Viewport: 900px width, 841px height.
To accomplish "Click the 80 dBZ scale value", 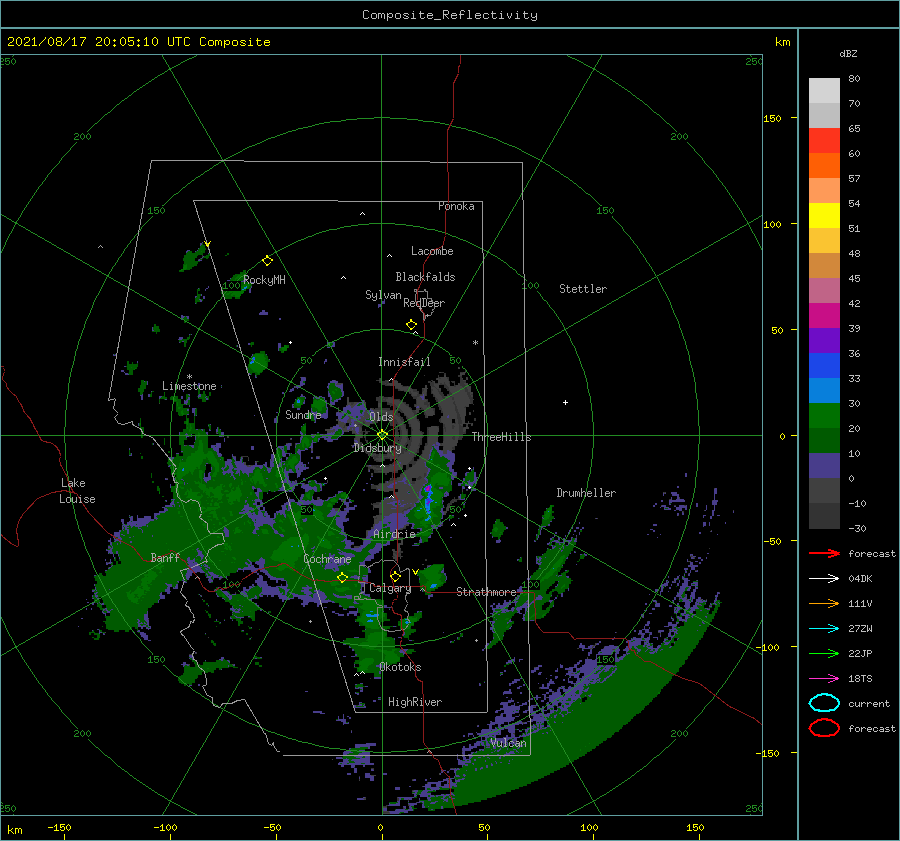I will coord(854,79).
